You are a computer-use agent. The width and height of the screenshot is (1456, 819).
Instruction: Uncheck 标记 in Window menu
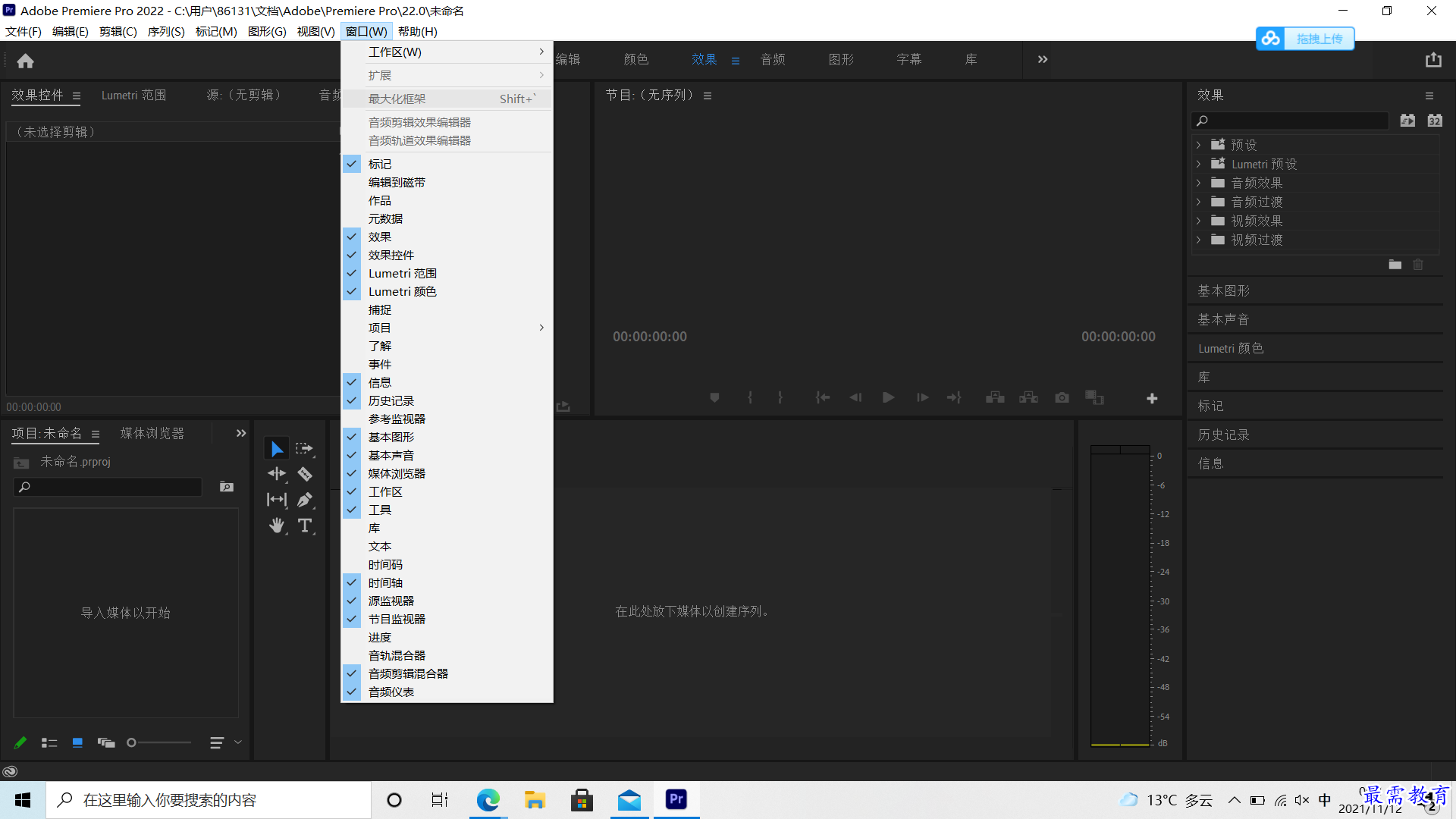447,164
